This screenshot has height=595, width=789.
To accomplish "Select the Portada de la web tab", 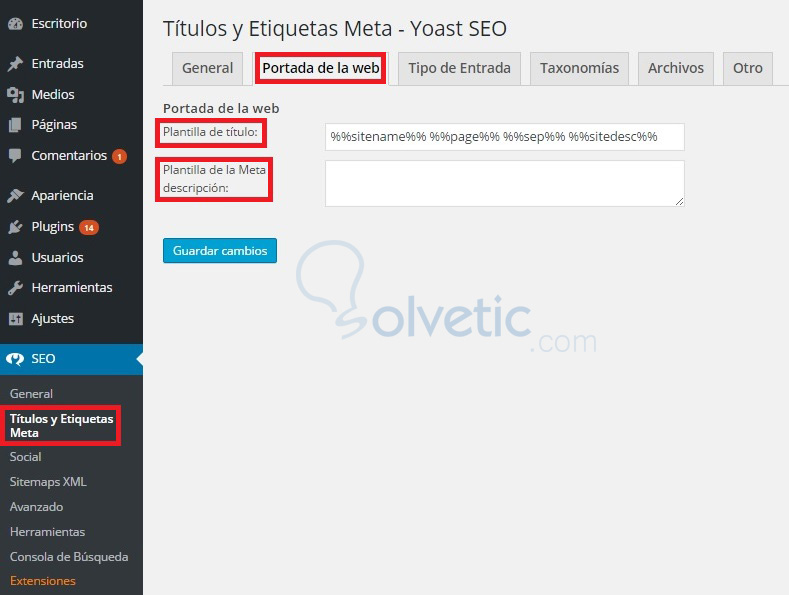I will (x=321, y=68).
